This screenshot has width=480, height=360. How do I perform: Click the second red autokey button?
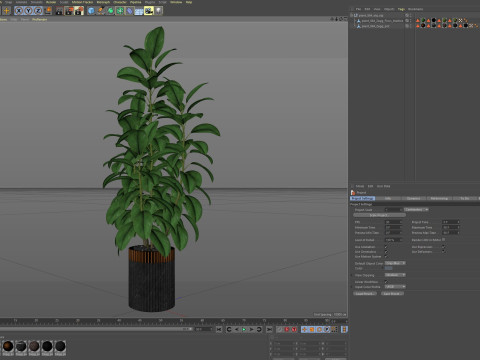click(294, 329)
